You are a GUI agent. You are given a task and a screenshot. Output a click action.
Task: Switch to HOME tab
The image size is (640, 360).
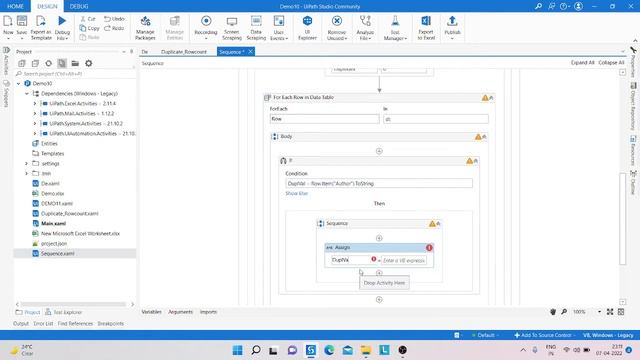point(15,6)
